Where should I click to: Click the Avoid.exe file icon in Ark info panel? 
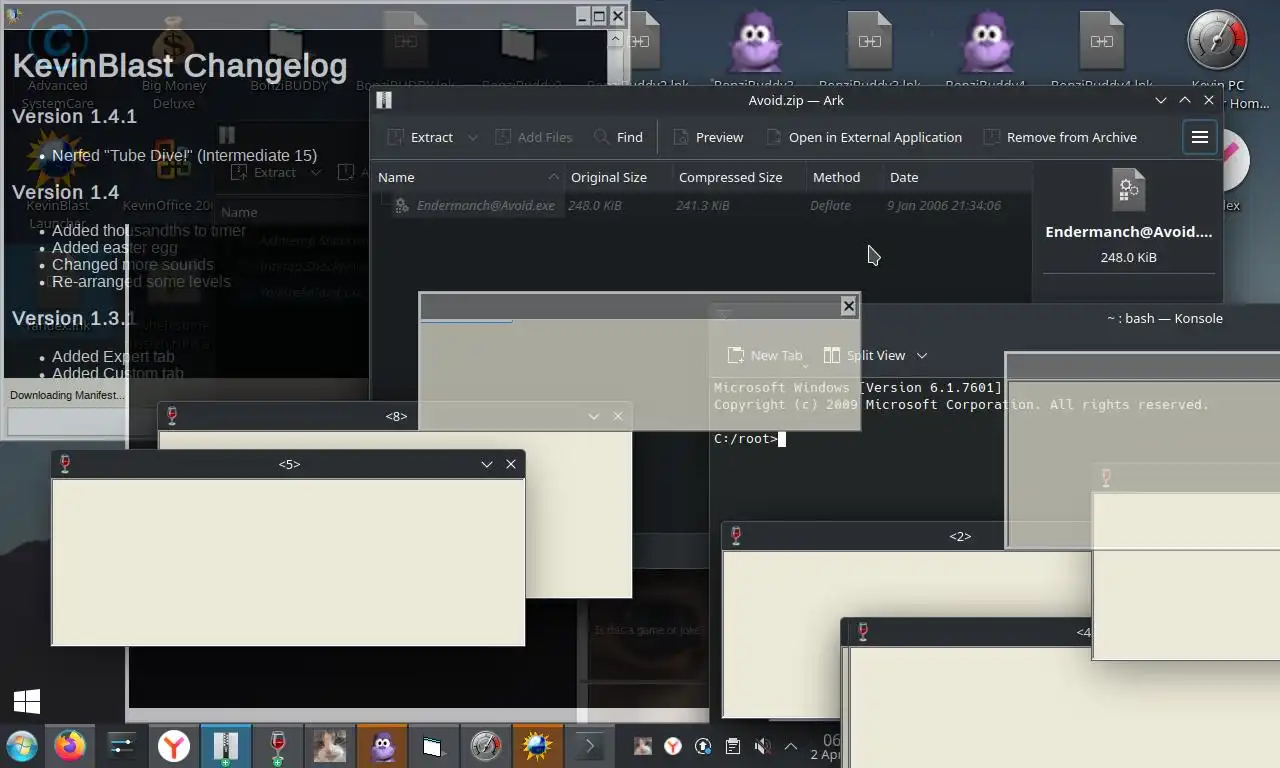(x=1128, y=189)
